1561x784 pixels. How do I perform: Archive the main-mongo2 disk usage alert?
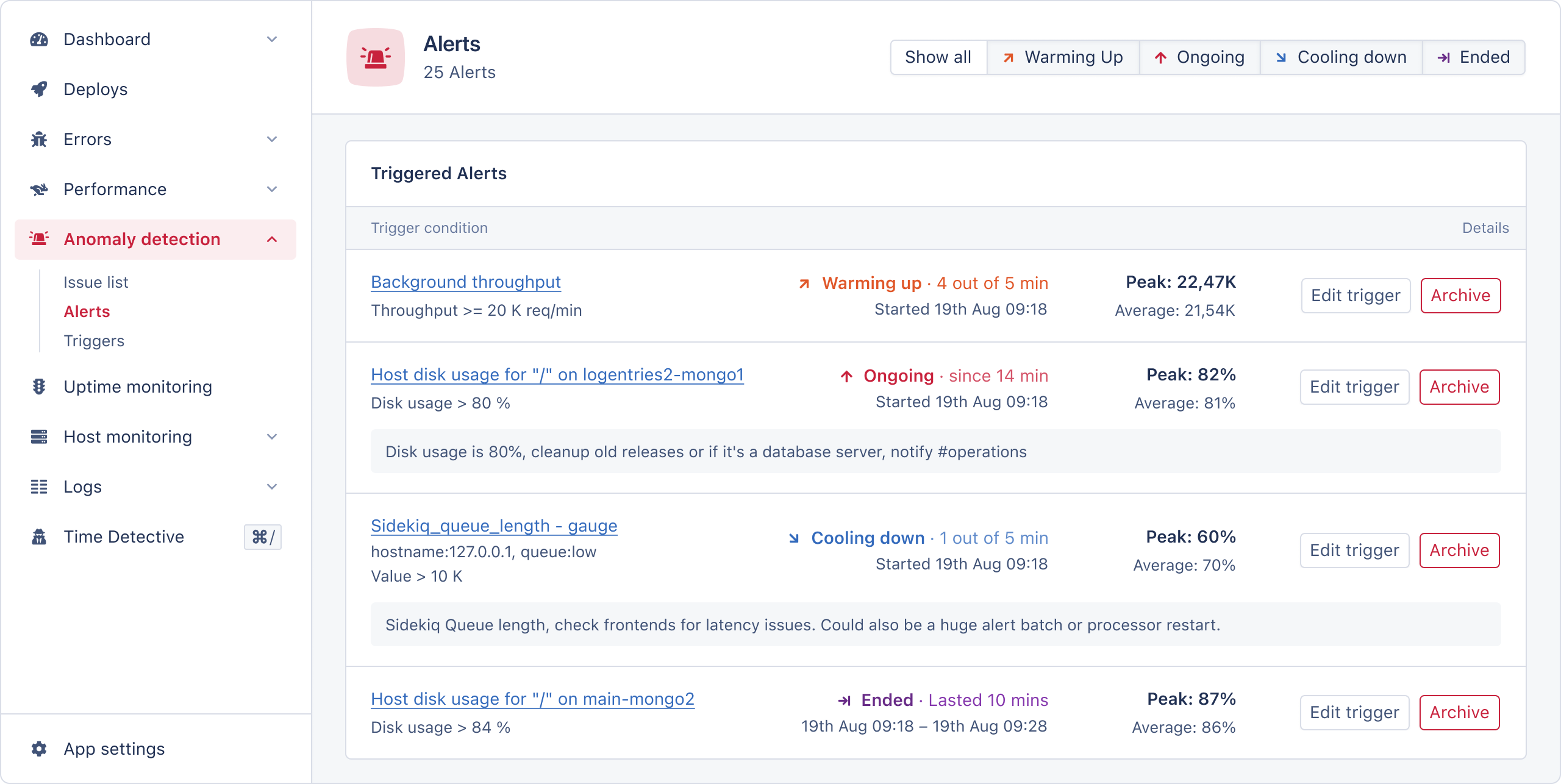pyautogui.click(x=1459, y=713)
